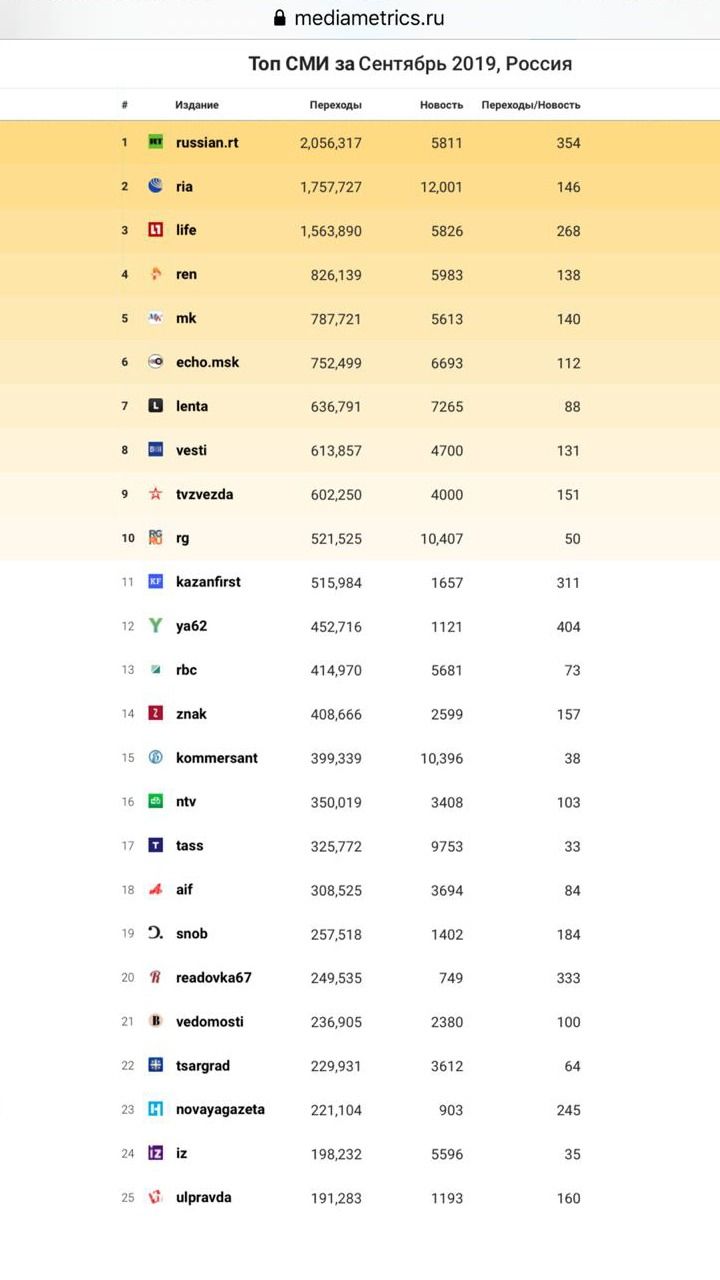Screen dimensions: 720x1280
Task: Click the tass dark blue icon
Action: tap(156, 846)
